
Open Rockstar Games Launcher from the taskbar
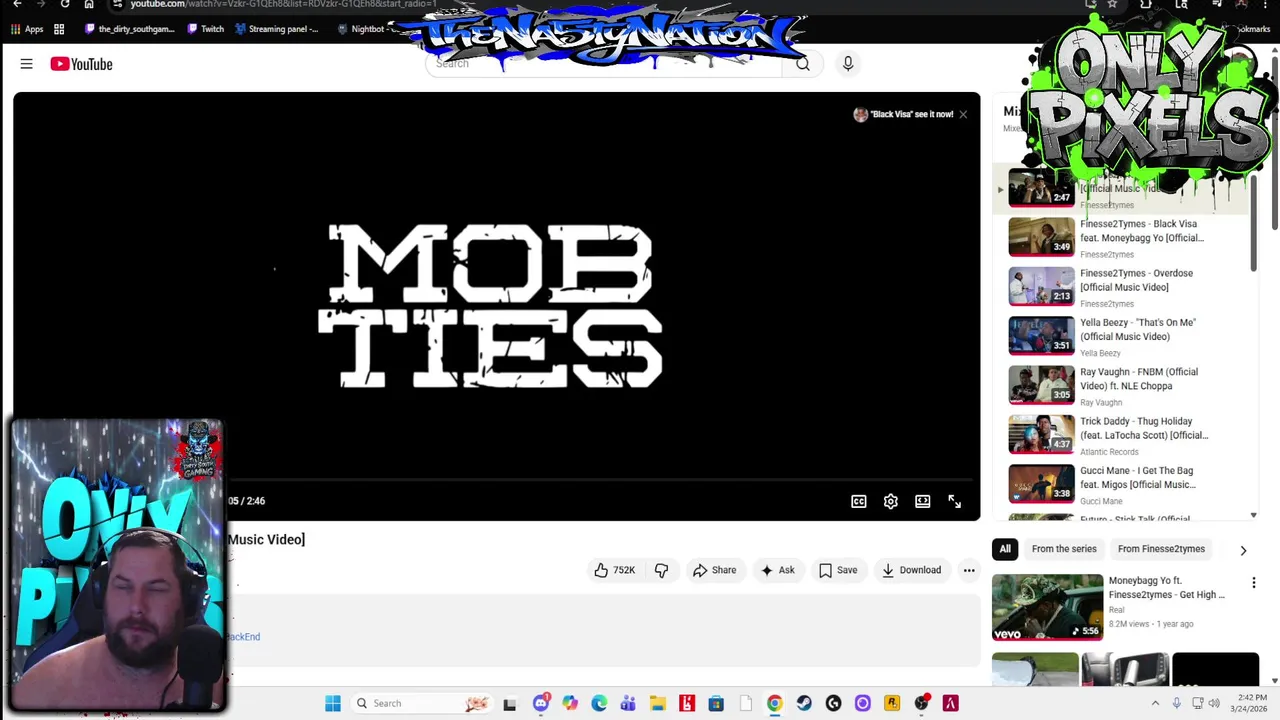[x=892, y=704]
